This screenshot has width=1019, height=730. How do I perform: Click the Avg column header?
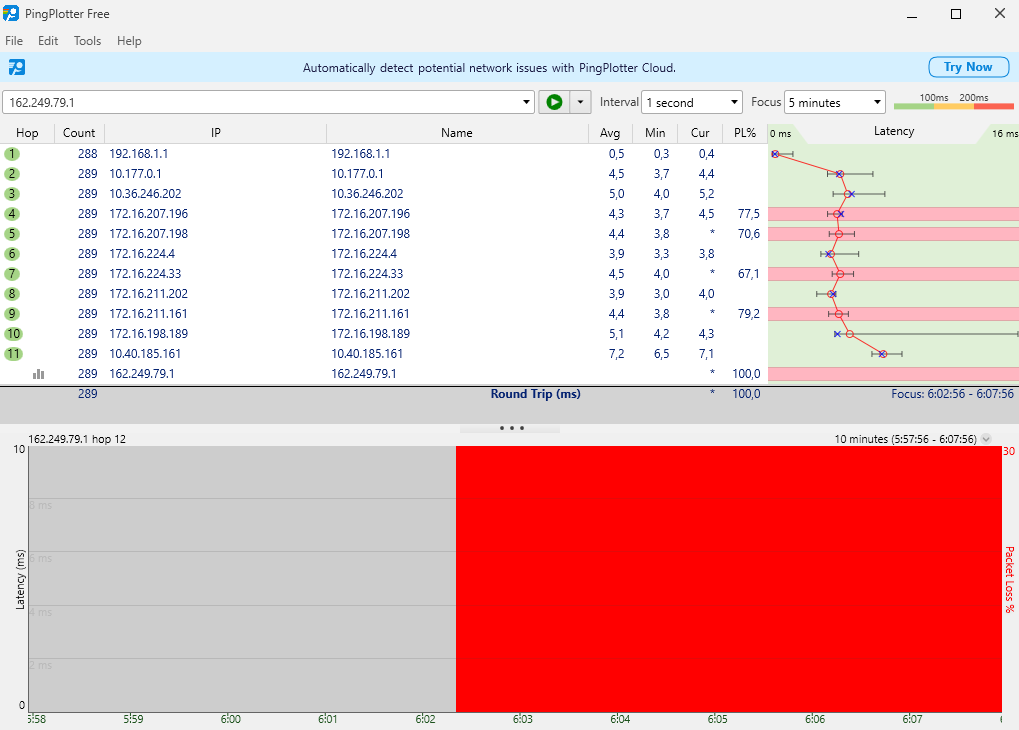click(610, 133)
